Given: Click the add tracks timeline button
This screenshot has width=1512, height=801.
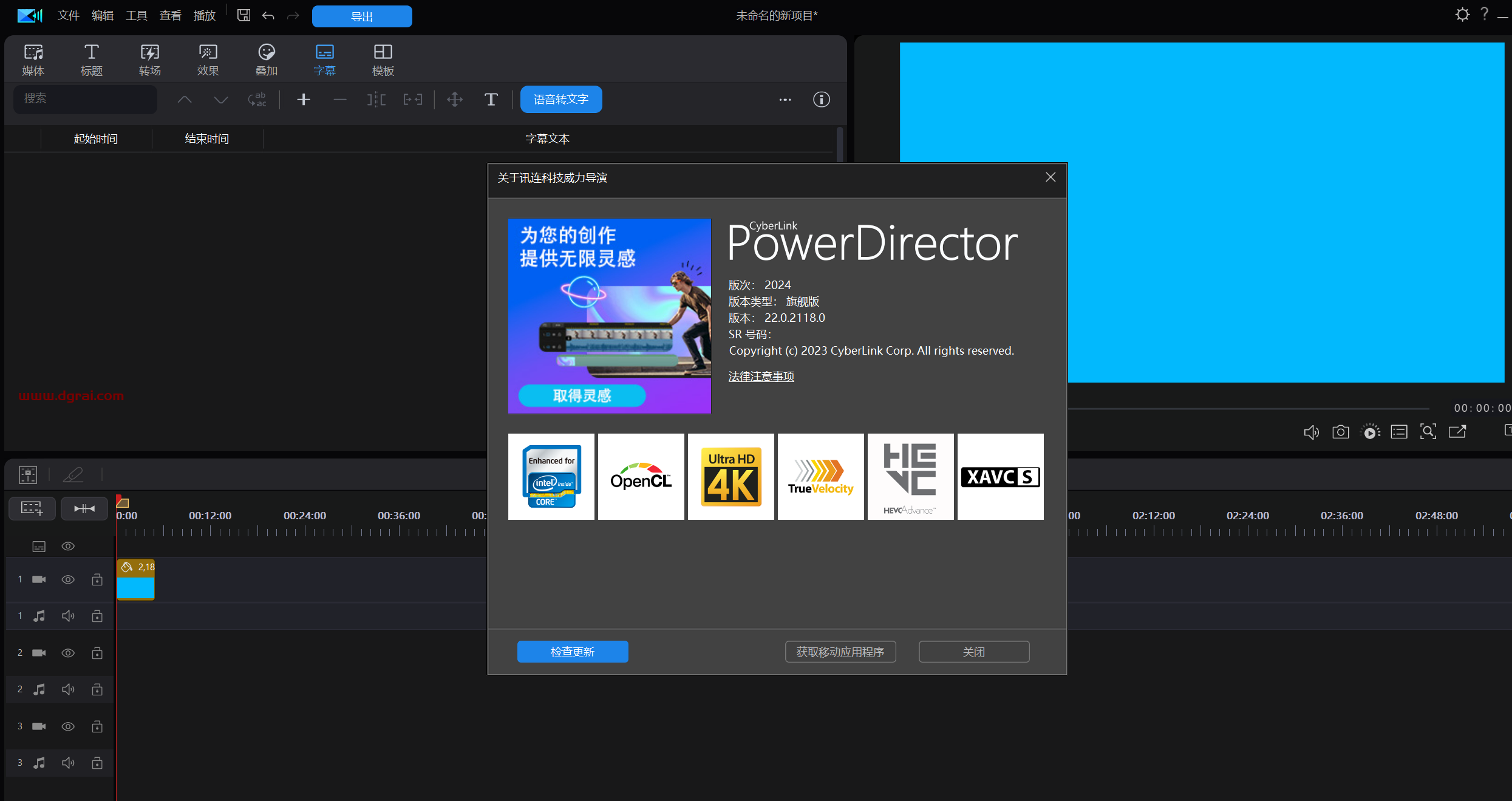Looking at the screenshot, I should (32, 508).
